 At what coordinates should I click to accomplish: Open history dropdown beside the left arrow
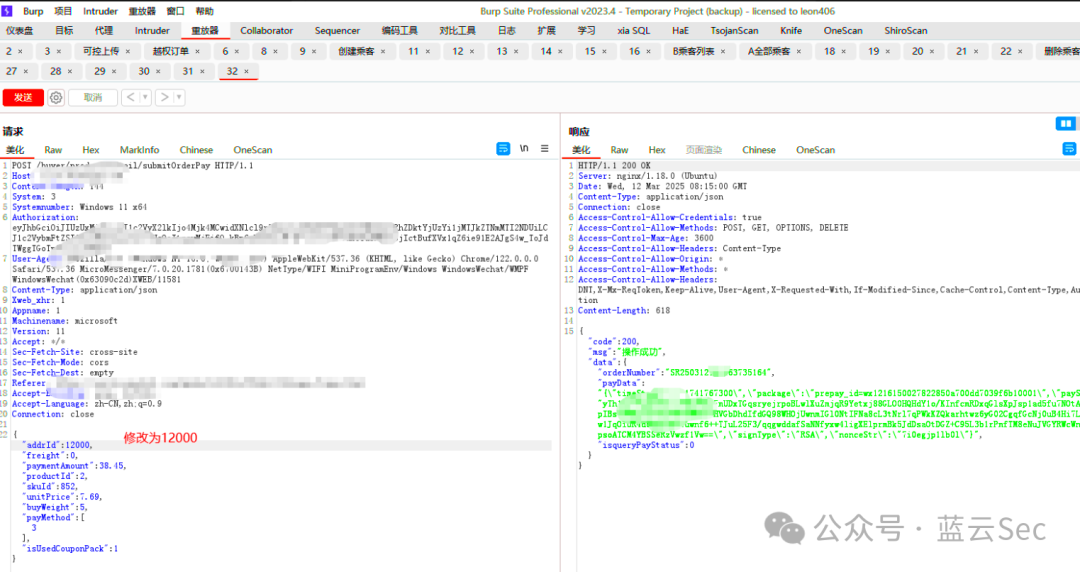coord(145,98)
